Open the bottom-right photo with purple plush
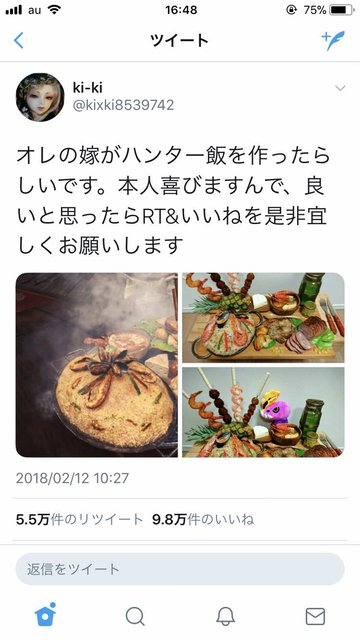This screenshot has height=640, width=360. point(263,412)
